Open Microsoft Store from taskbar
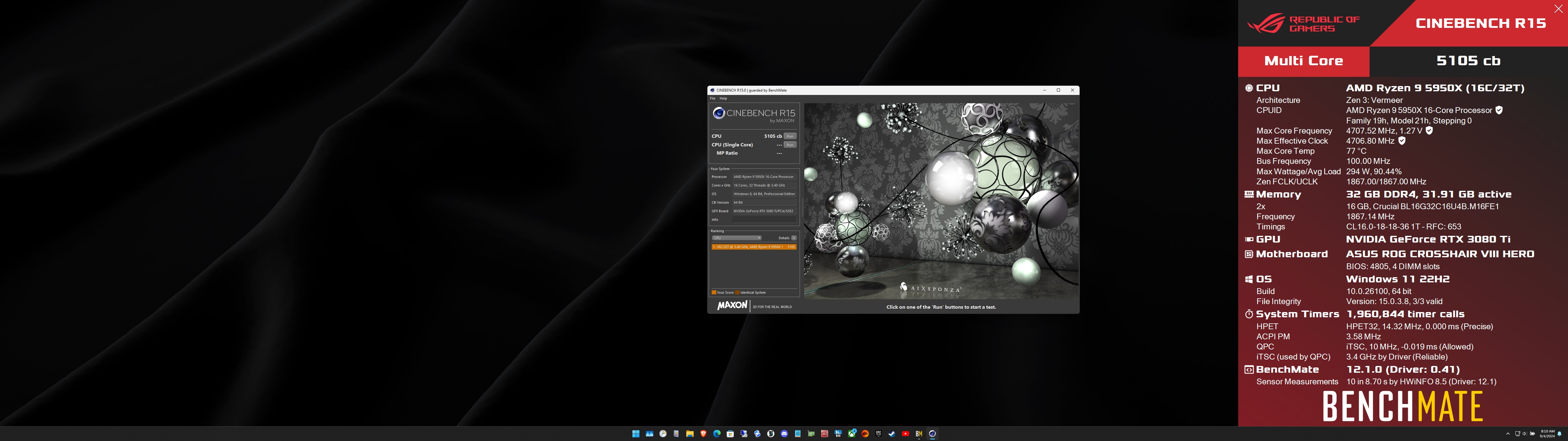 tap(730, 434)
